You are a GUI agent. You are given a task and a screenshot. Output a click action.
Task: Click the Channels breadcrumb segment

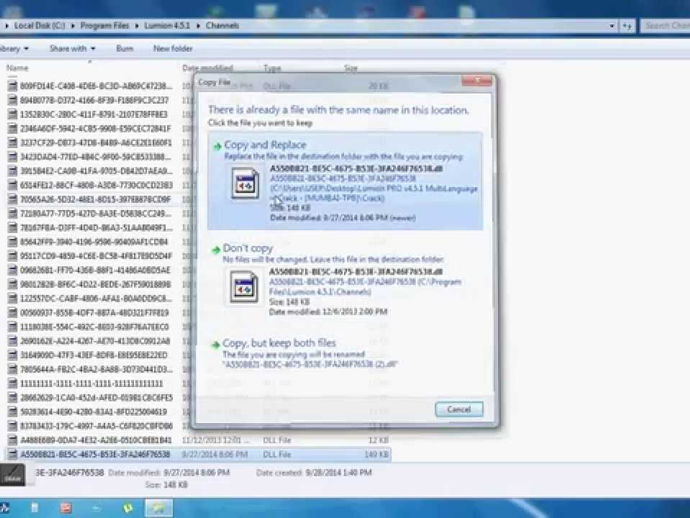point(222,26)
